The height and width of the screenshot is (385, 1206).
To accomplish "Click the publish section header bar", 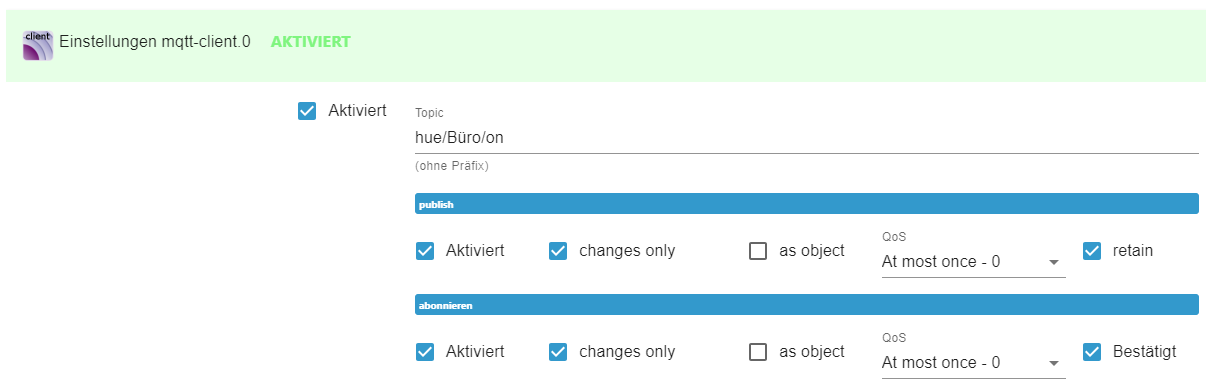I will (x=806, y=204).
